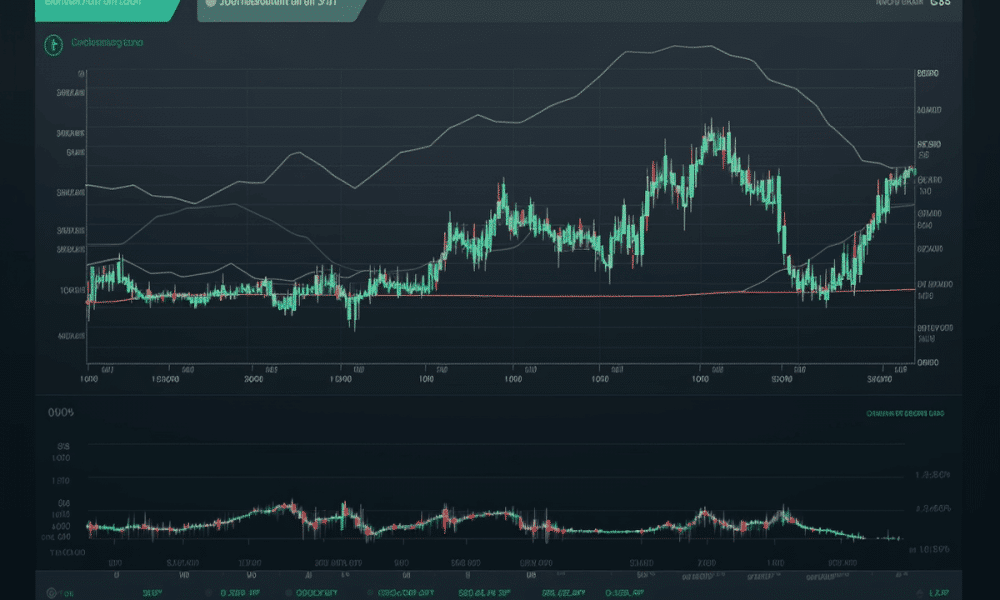The image size is (1000, 600).
Task: Click the round icon in the second gray tab
Action: [209, 4]
